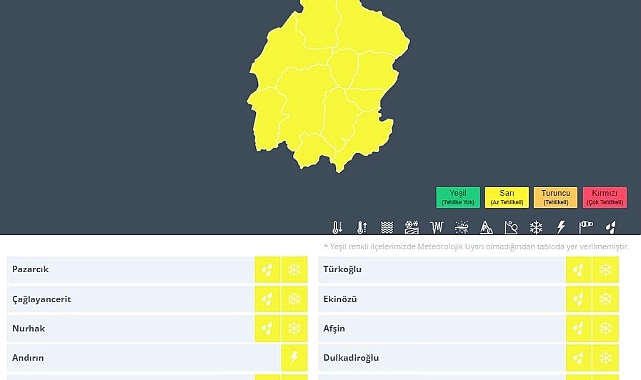The image size is (641, 380).
Task: Click Türkoğlu rain warning icon
Action: click(x=578, y=270)
